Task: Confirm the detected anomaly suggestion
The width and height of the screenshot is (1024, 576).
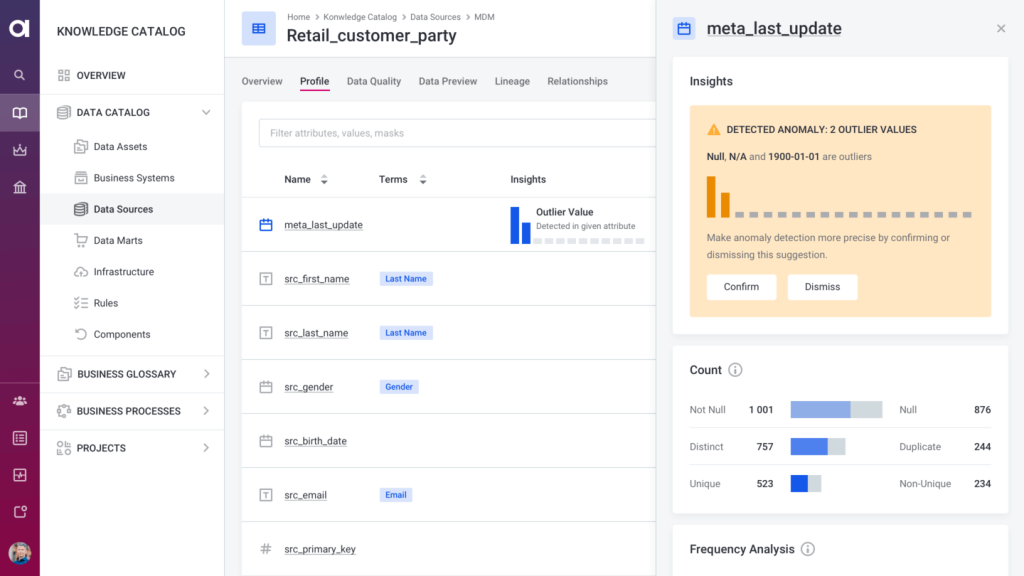Action: [x=741, y=287]
